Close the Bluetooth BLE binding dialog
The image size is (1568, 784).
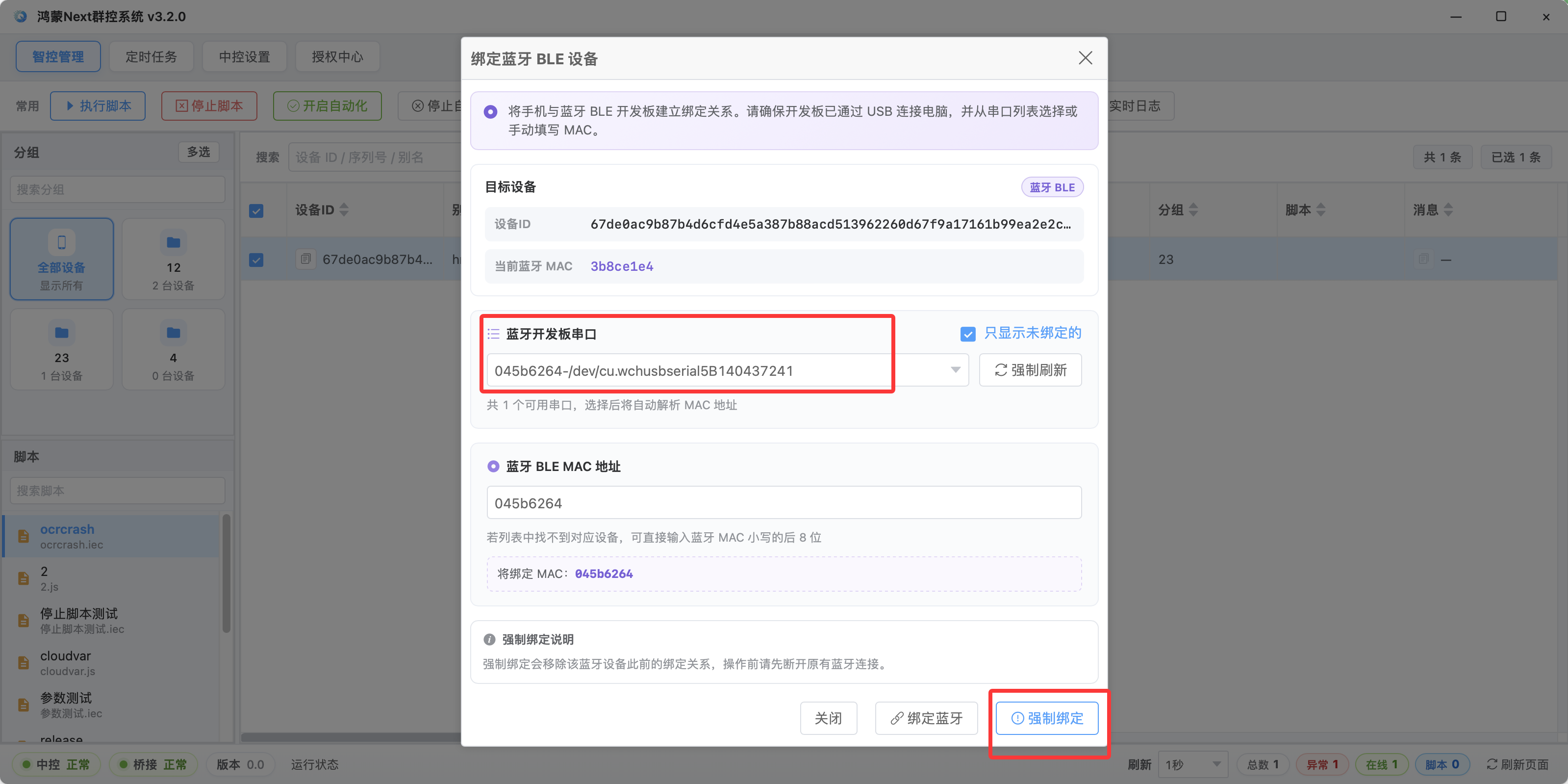[x=1085, y=58]
